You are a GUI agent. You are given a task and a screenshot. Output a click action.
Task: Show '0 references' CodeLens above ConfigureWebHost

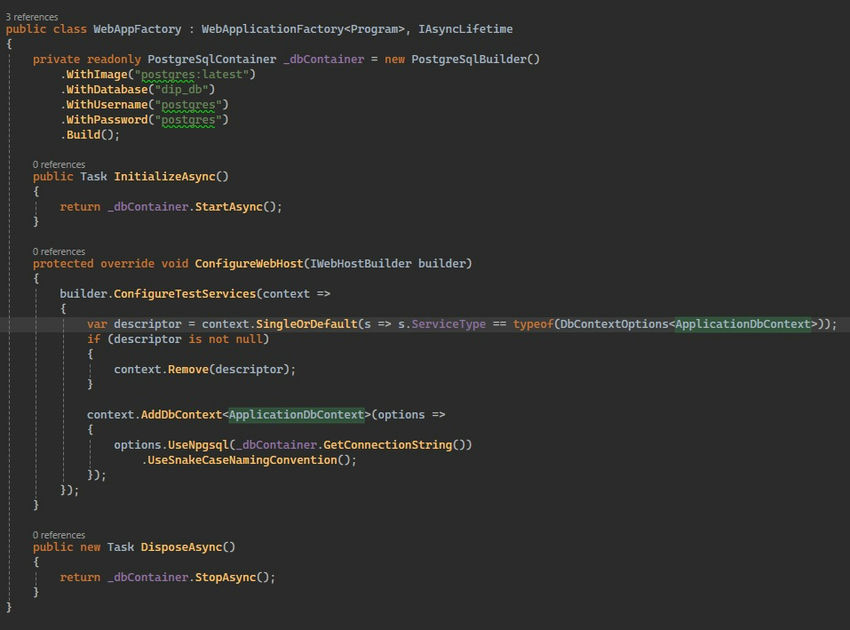click(x=59, y=252)
